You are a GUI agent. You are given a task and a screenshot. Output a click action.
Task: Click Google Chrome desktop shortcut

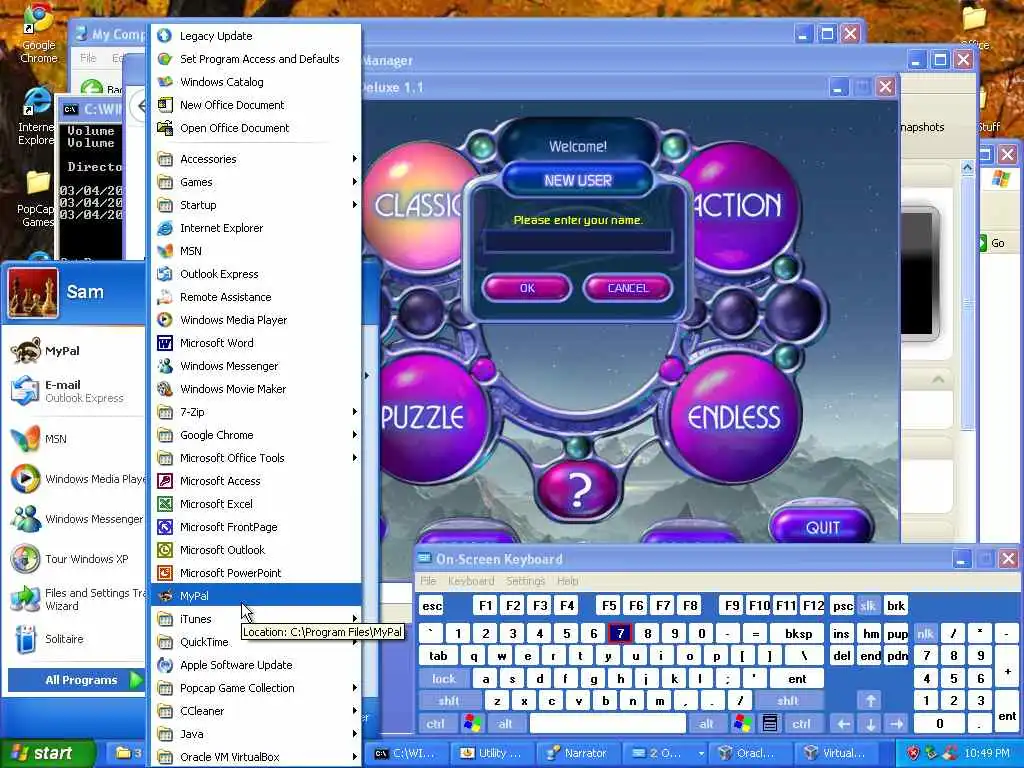point(39,34)
